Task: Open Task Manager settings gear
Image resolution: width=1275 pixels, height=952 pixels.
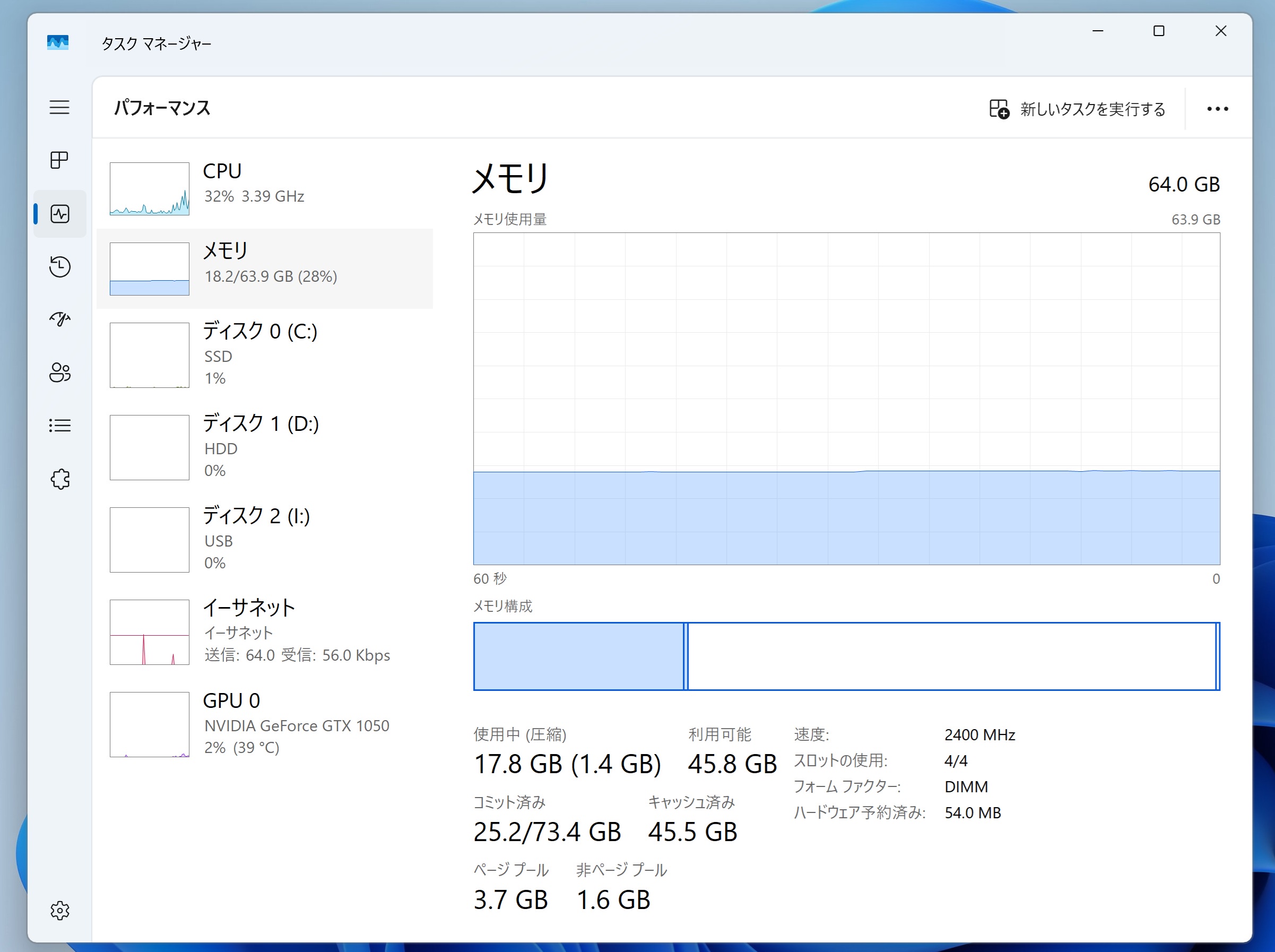Action: (x=59, y=911)
